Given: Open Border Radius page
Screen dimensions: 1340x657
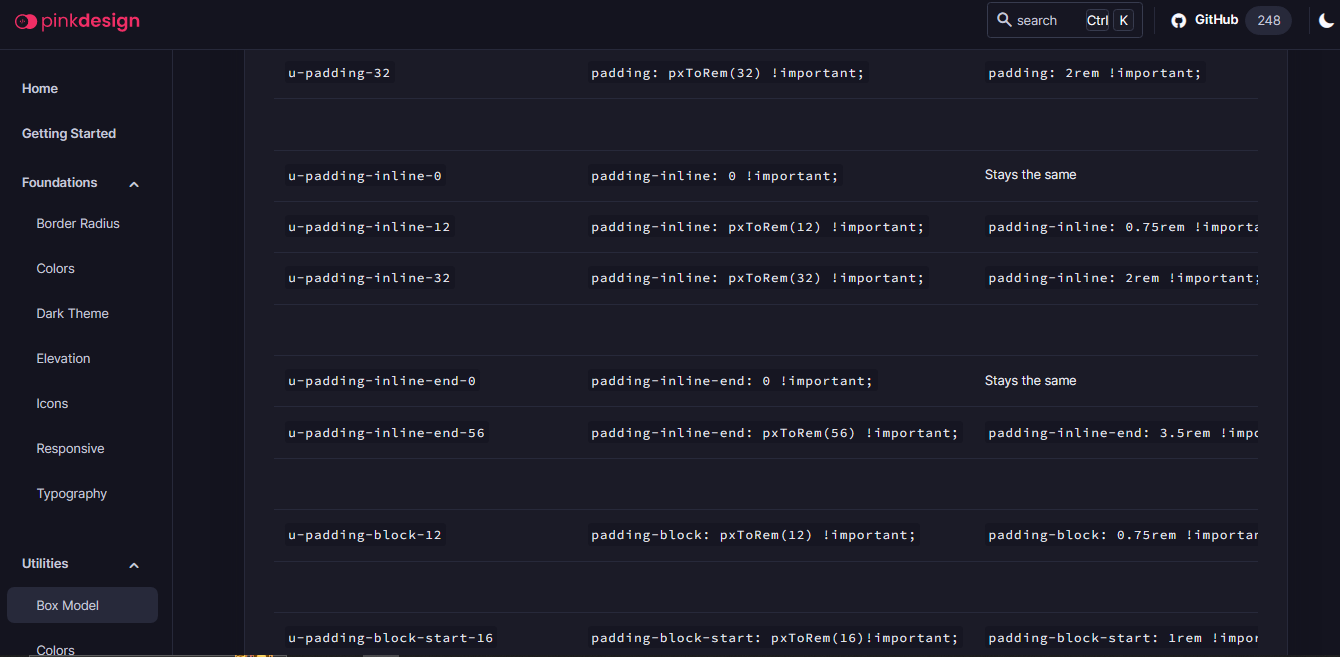Looking at the screenshot, I should click(78, 224).
